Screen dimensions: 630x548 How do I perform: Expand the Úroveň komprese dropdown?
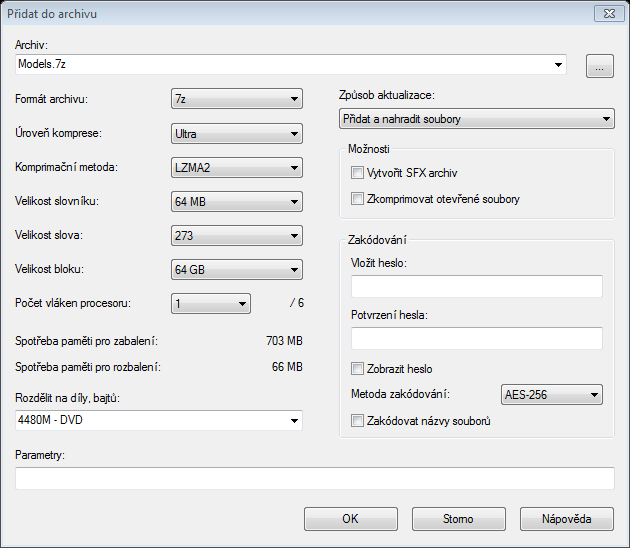tap(237, 133)
